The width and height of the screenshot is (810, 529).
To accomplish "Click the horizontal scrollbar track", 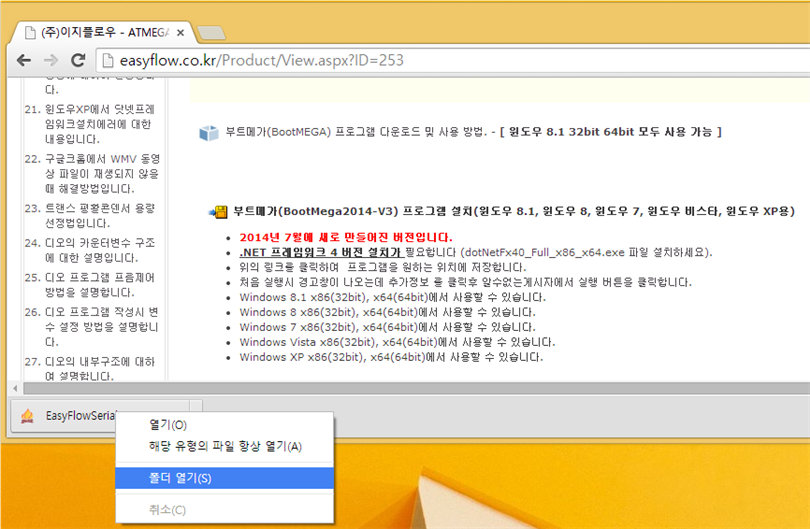I will pyautogui.click(x=416, y=388).
